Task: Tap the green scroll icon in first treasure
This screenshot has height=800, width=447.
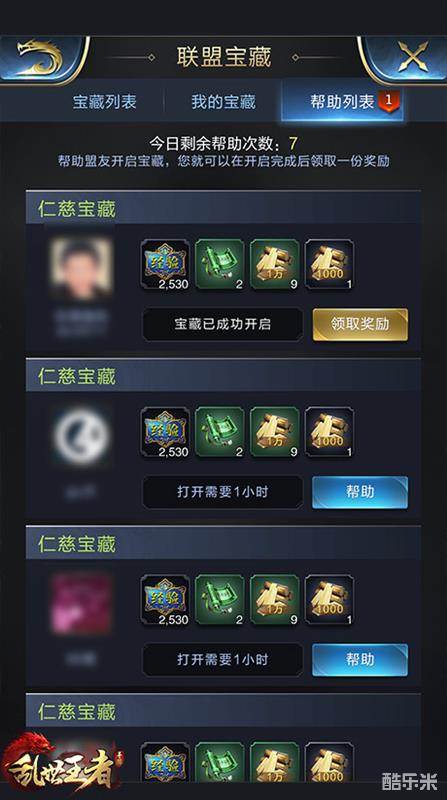Action: click(x=220, y=264)
